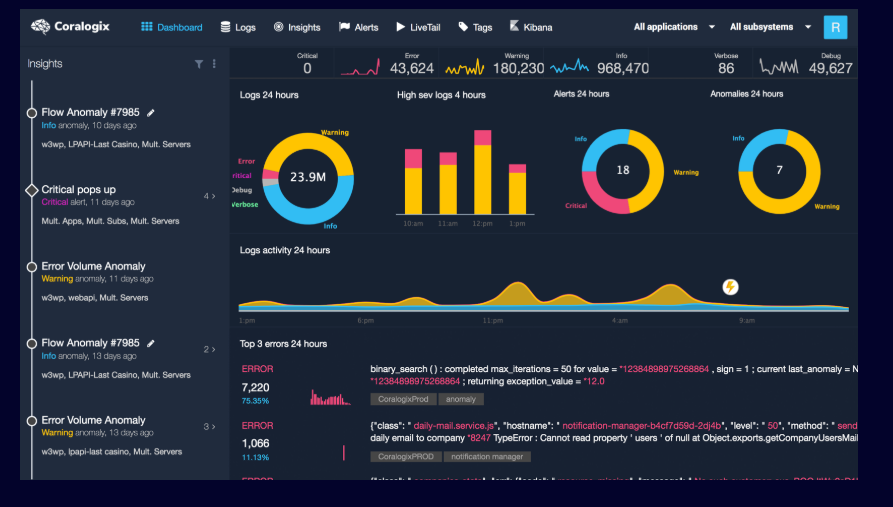The height and width of the screenshot is (507, 893).
Task: Click the yellow Warning segment of Logs donut
Action: [x=308, y=140]
